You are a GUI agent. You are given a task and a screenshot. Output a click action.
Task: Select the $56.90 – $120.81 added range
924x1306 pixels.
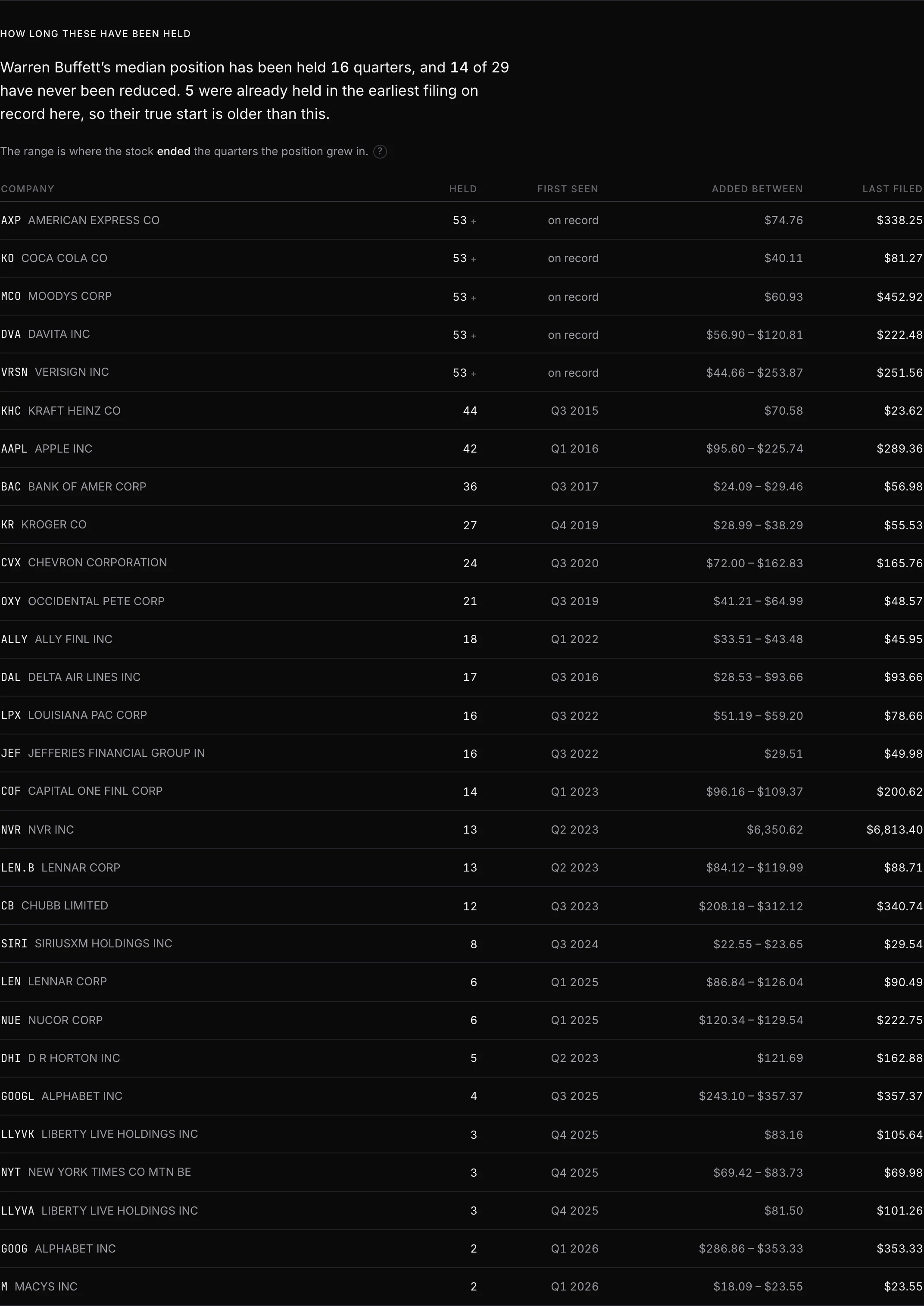tap(755, 334)
